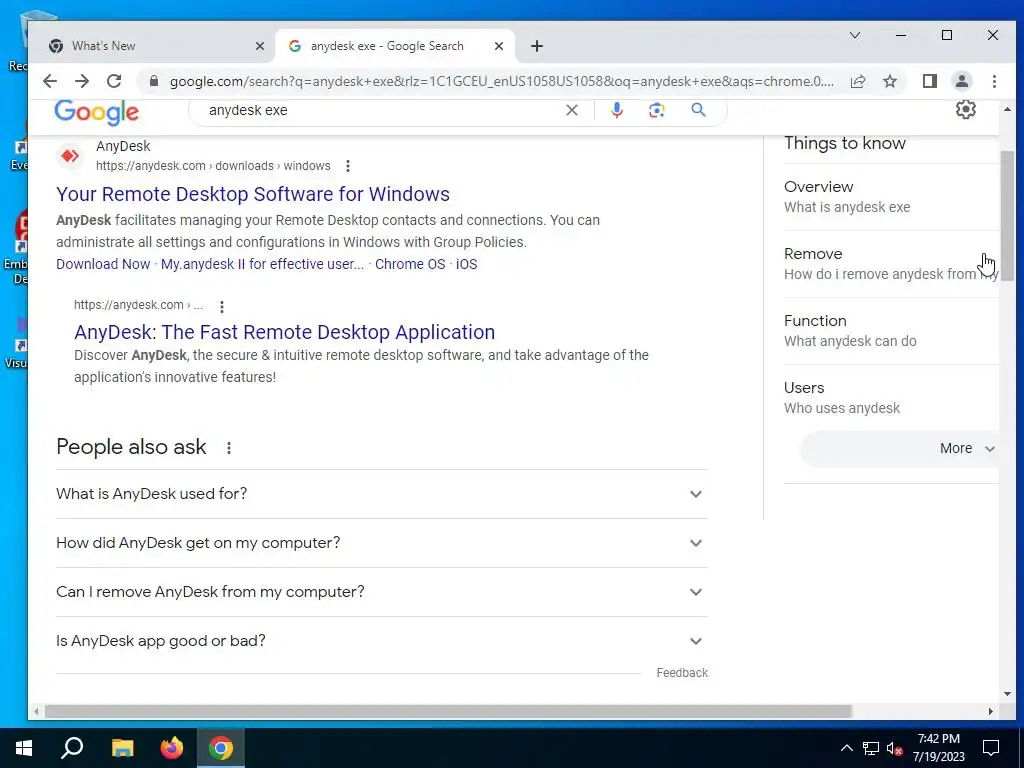Open AnyDesk: The Fast Remote Desktop Application
1024x768 pixels.
point(284,332)
